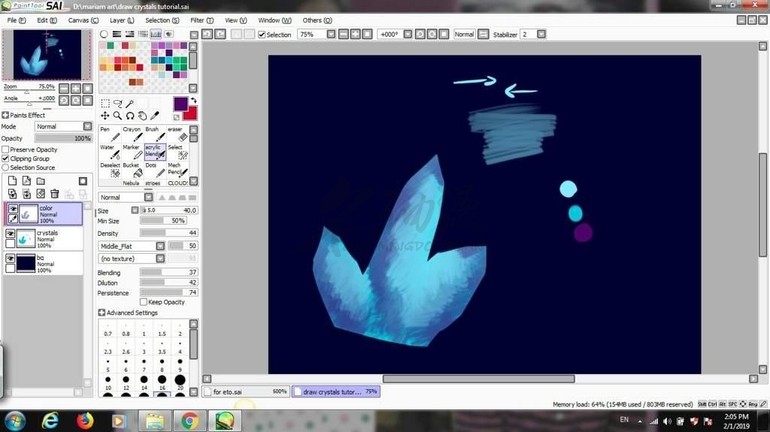Hide the crystals layer with eye icon
The image size is (770, 432).
(11, 232)
